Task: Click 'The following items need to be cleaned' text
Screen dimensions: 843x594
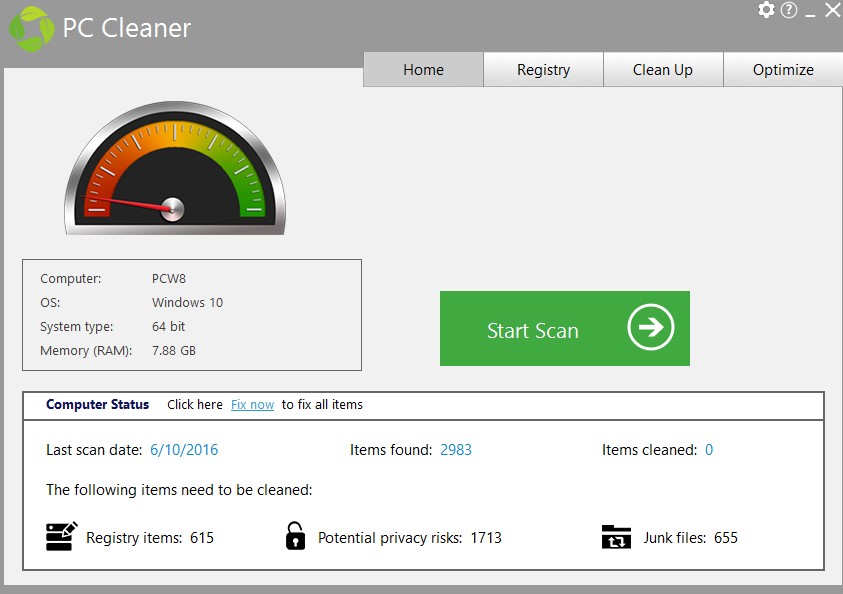Action: click(x=179, y=490)
